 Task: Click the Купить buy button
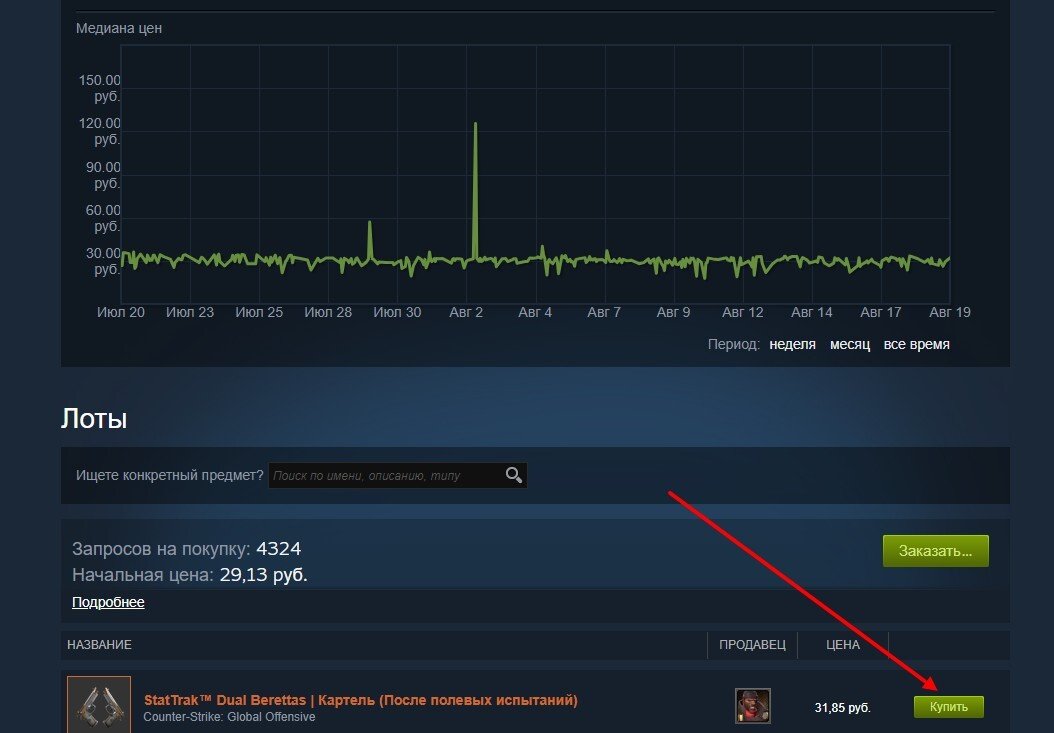(948, 707)
